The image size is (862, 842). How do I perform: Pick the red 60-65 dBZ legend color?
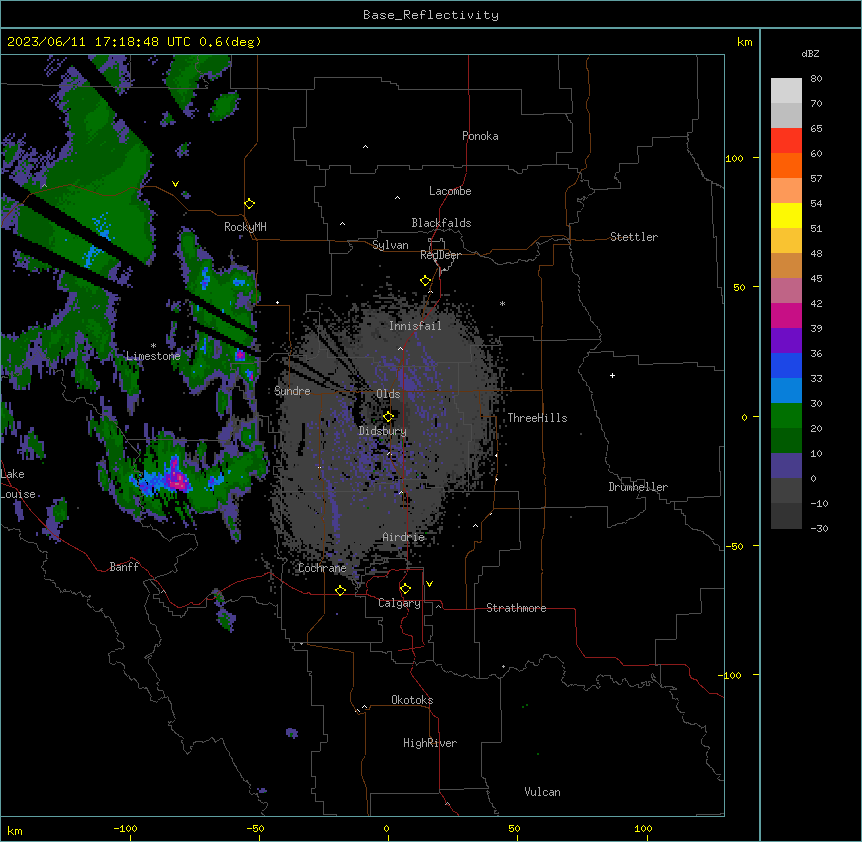[x=786, y=141]
